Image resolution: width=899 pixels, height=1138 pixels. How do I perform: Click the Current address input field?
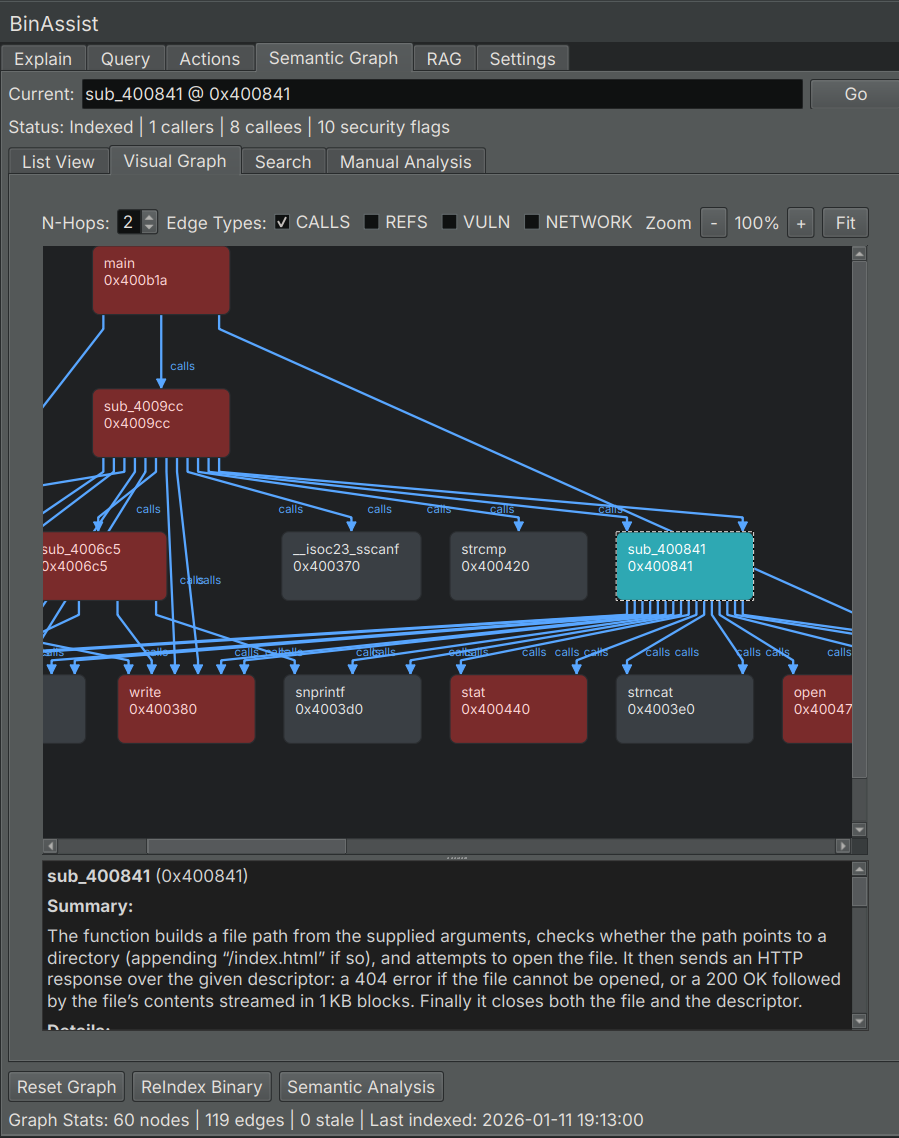pos(440,93)
